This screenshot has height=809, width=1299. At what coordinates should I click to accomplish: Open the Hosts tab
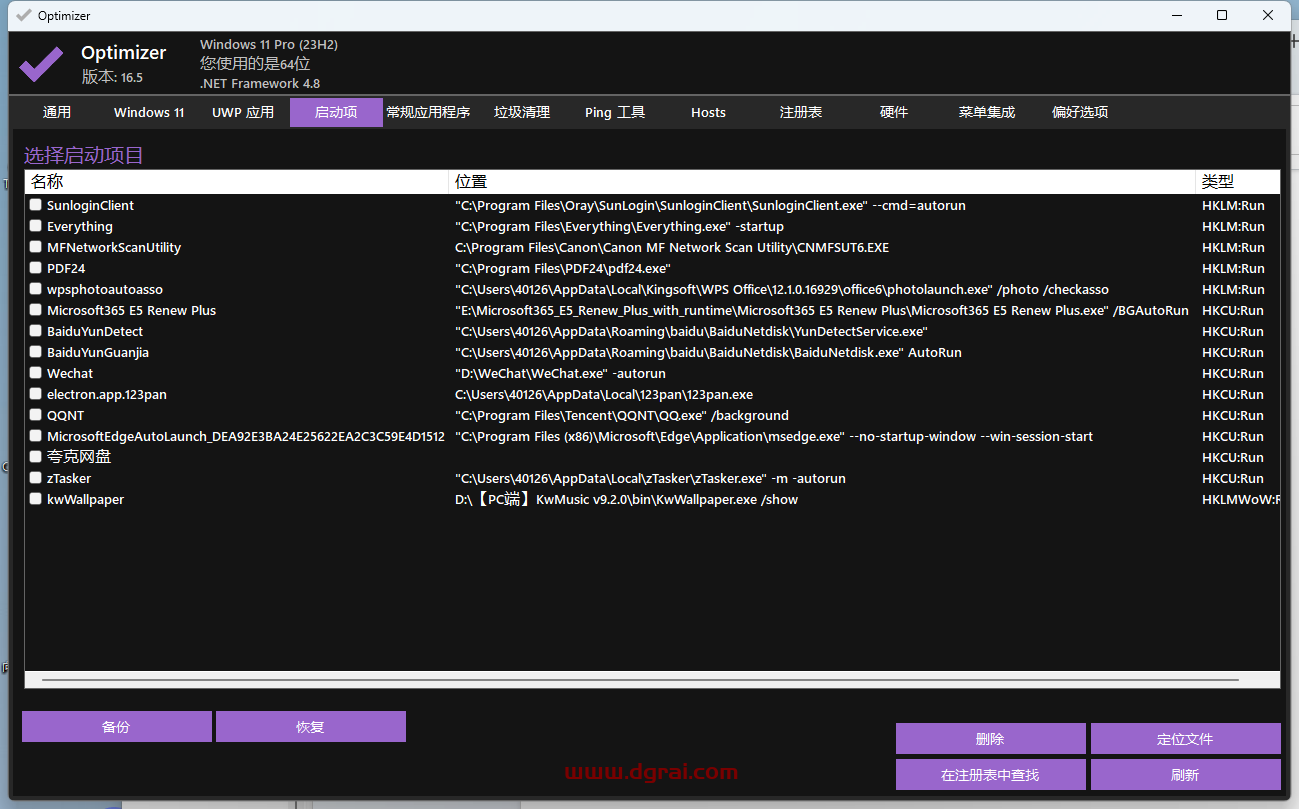[708, 112]
